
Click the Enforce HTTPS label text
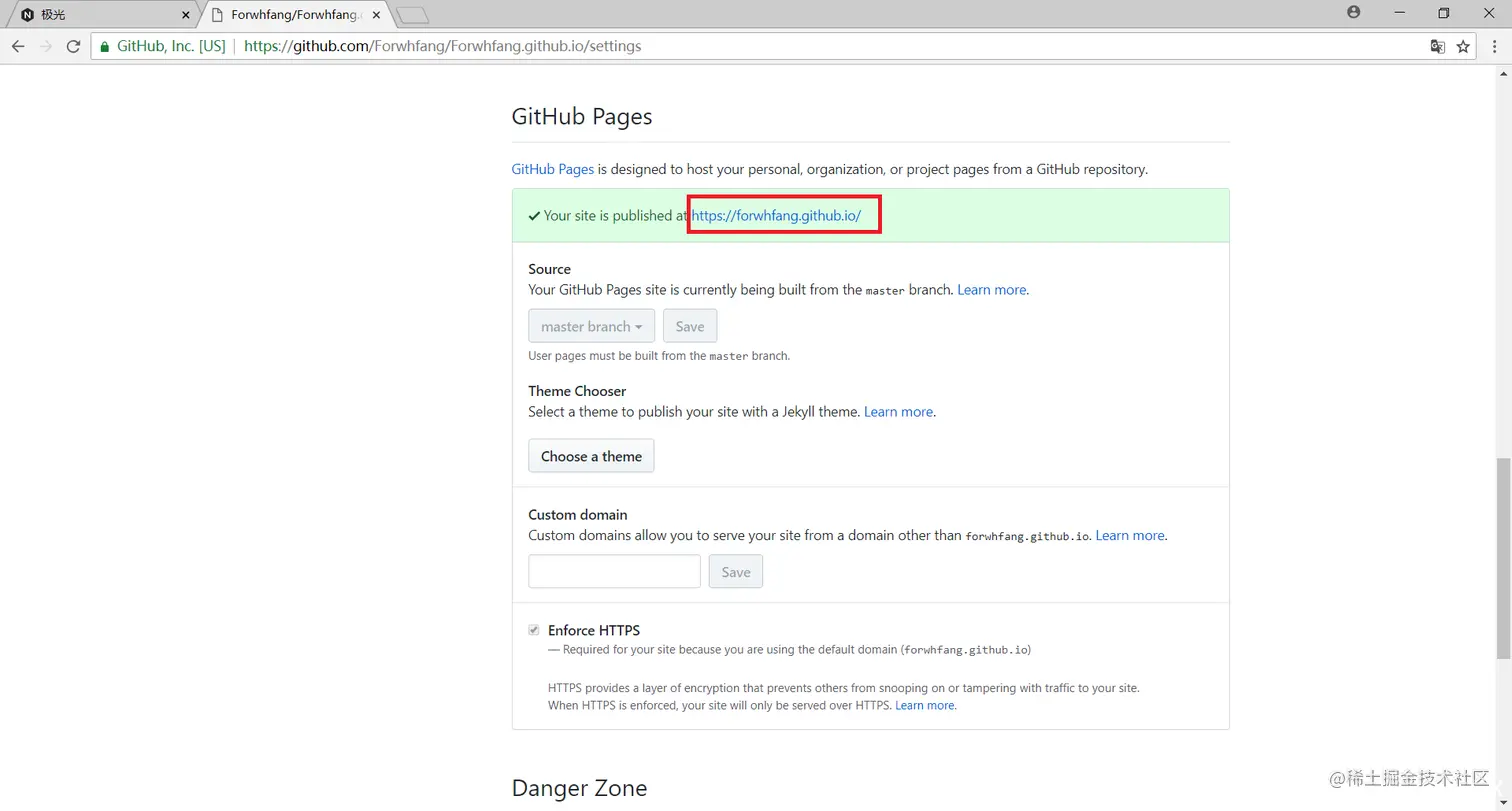coord(594,630)
